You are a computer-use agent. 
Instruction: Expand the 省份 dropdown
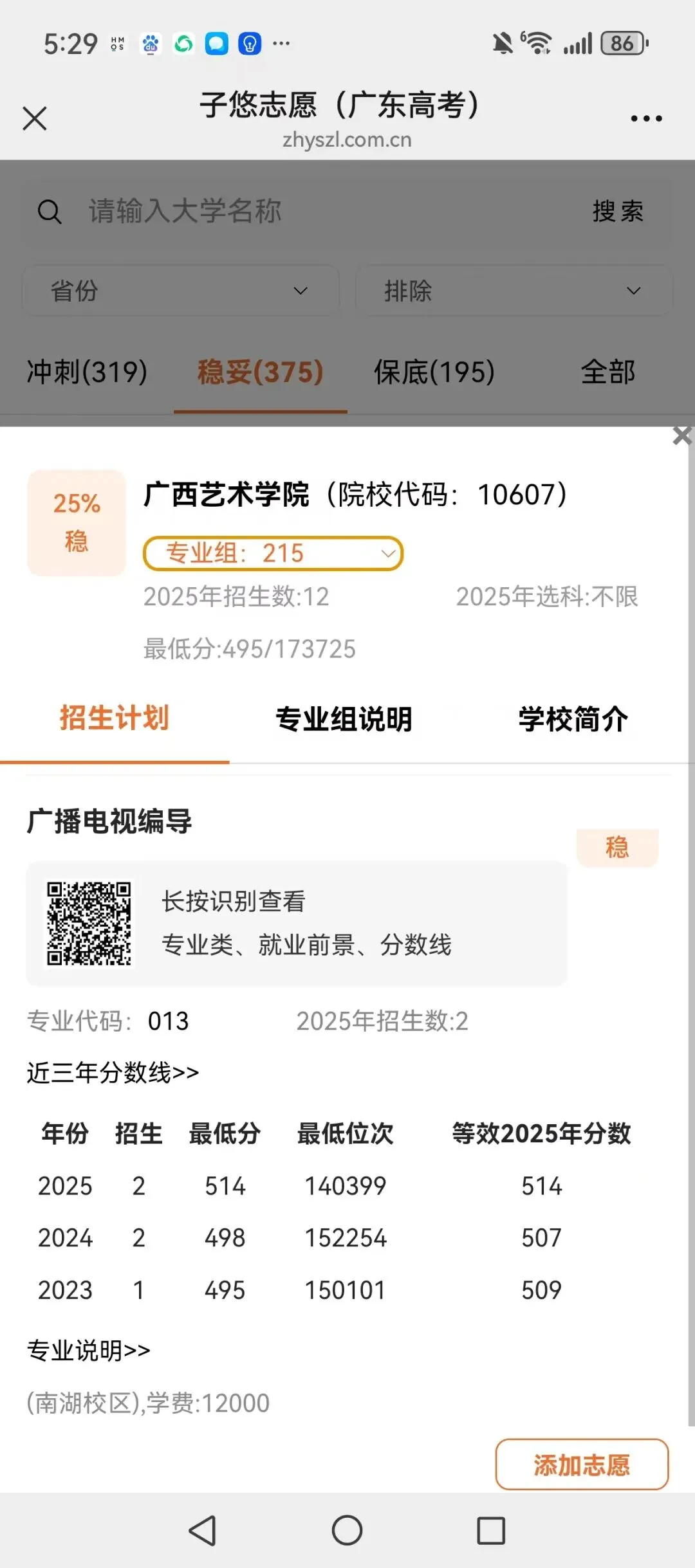pos(181,291)
